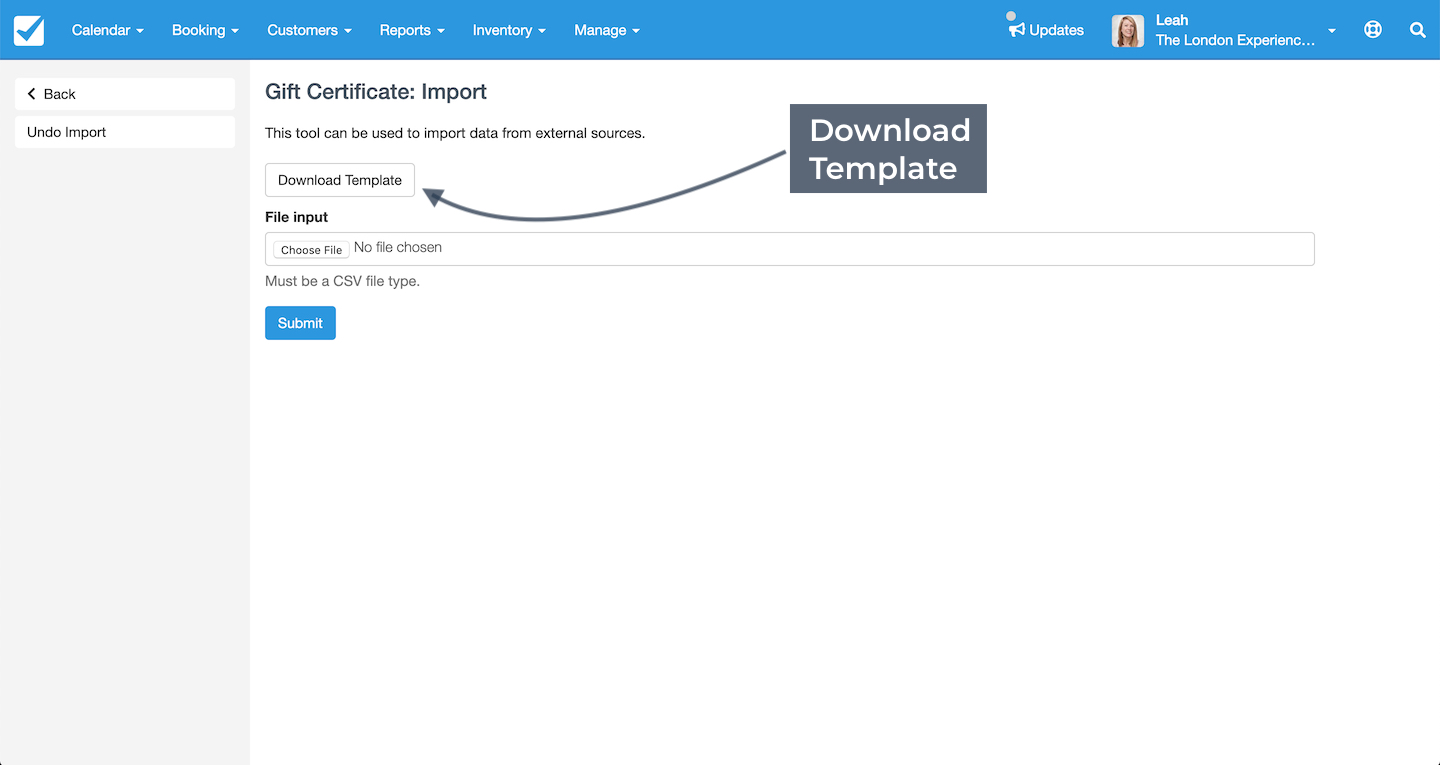1440x765 pixels.
Task: Click the Updates megaphone icon
Action: 1016,30
